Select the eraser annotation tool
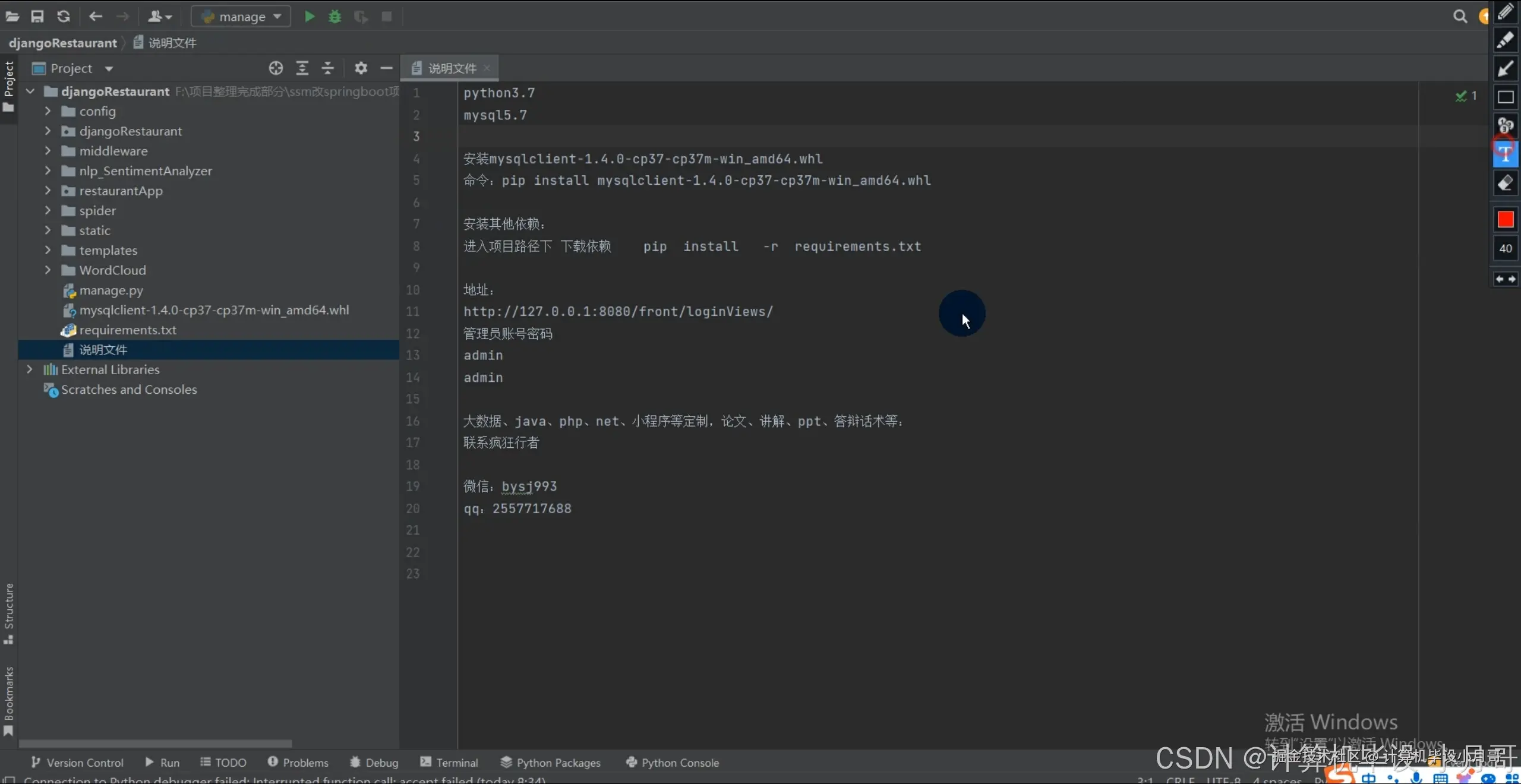Viewport: 1521px width, 784px height. point(1505,184)
